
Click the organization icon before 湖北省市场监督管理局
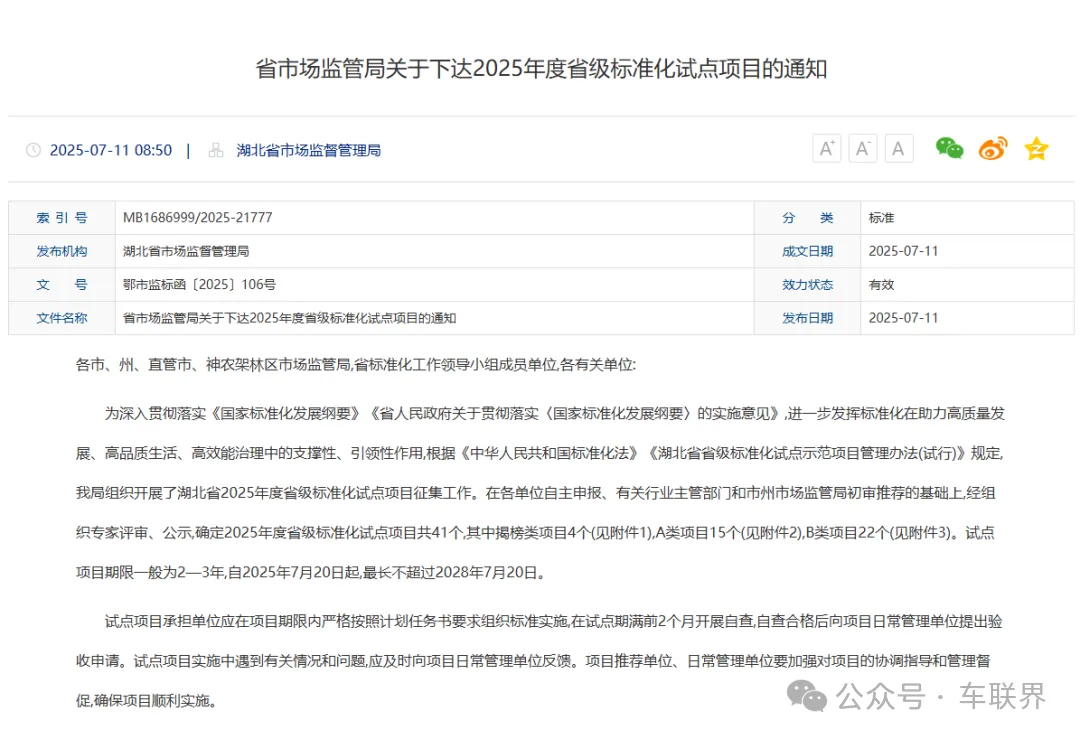pos(216,150)
